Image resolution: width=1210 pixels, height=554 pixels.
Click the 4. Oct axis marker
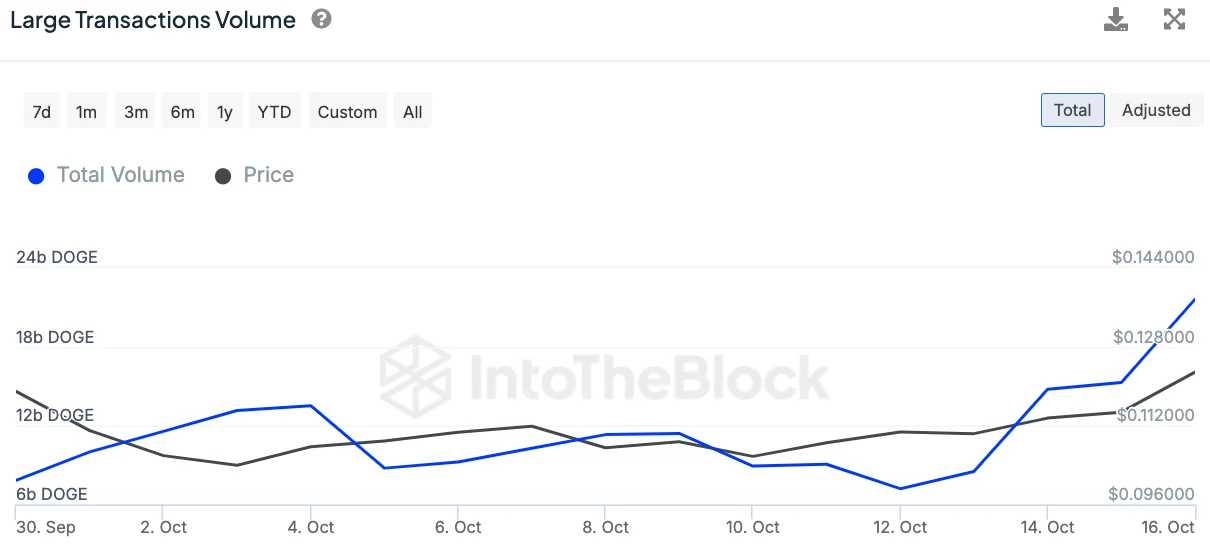311,527
